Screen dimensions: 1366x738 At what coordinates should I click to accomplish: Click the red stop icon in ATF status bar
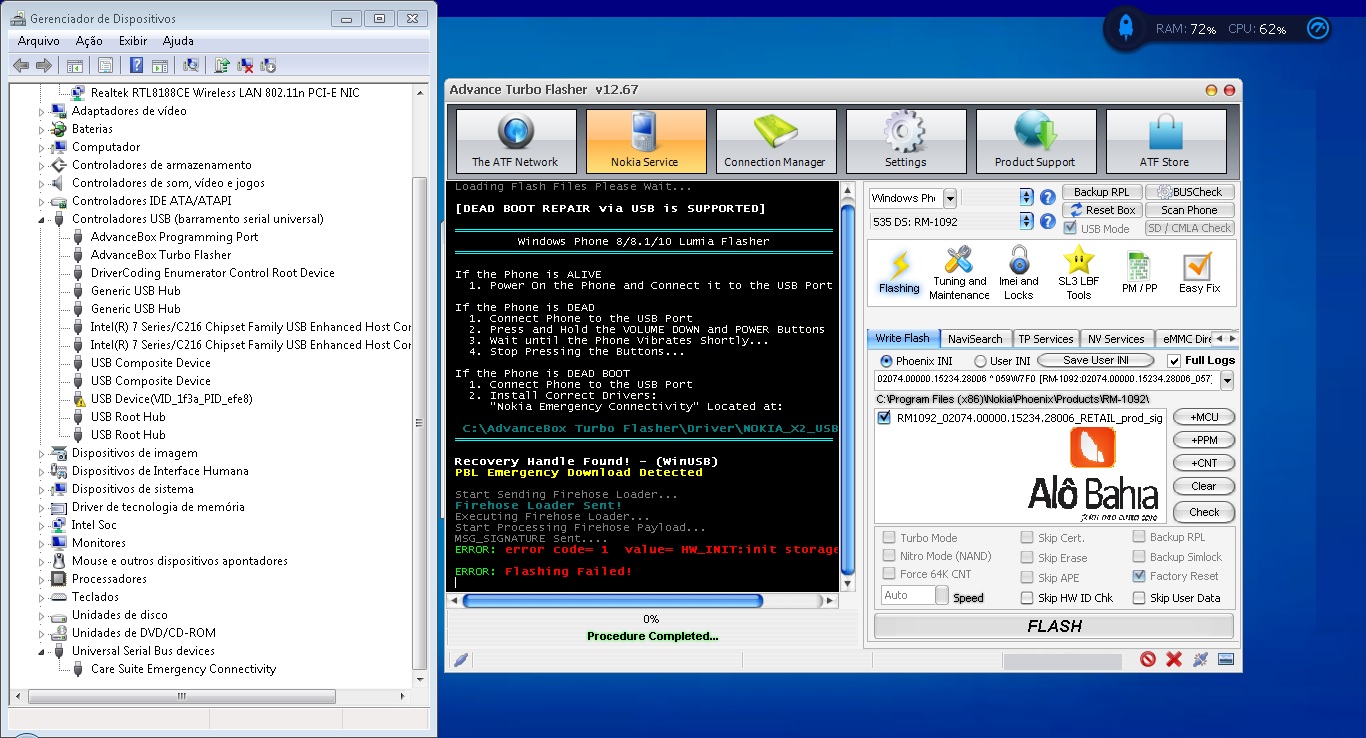(x=1148, y=659)
